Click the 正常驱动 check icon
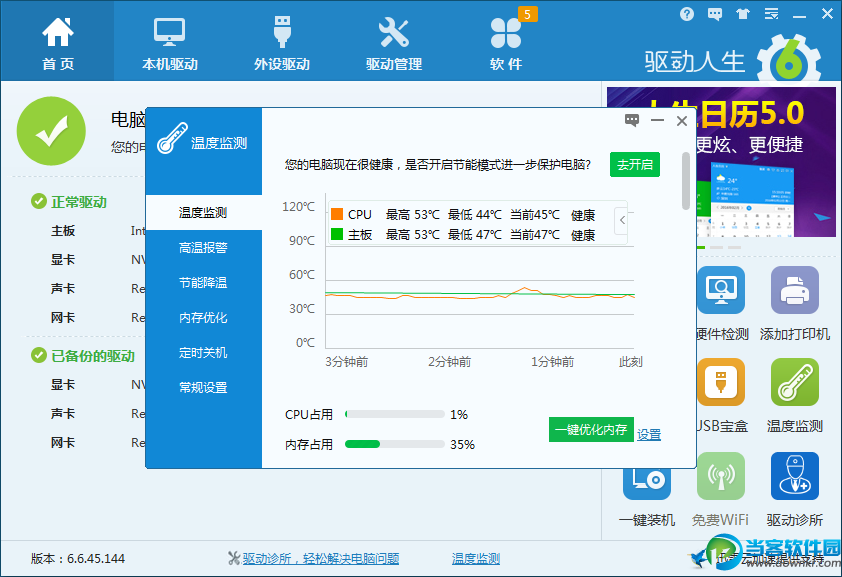Image resolution: width=842 pixels, height=577 pixels. pyautogui.click(x=39, y=202)
